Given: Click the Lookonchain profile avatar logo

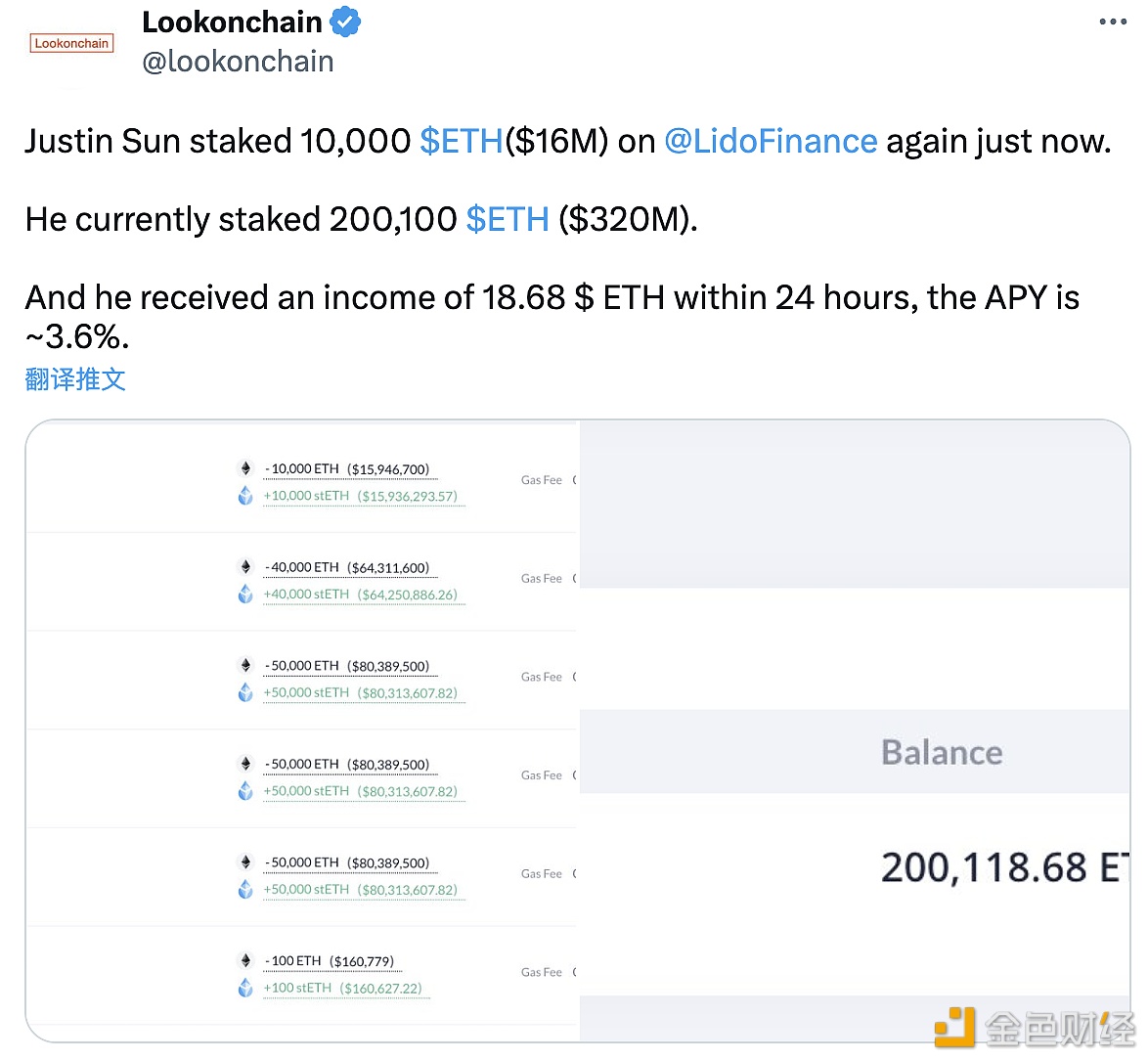Looking at the screenshot, I should [x=71, y=43].
